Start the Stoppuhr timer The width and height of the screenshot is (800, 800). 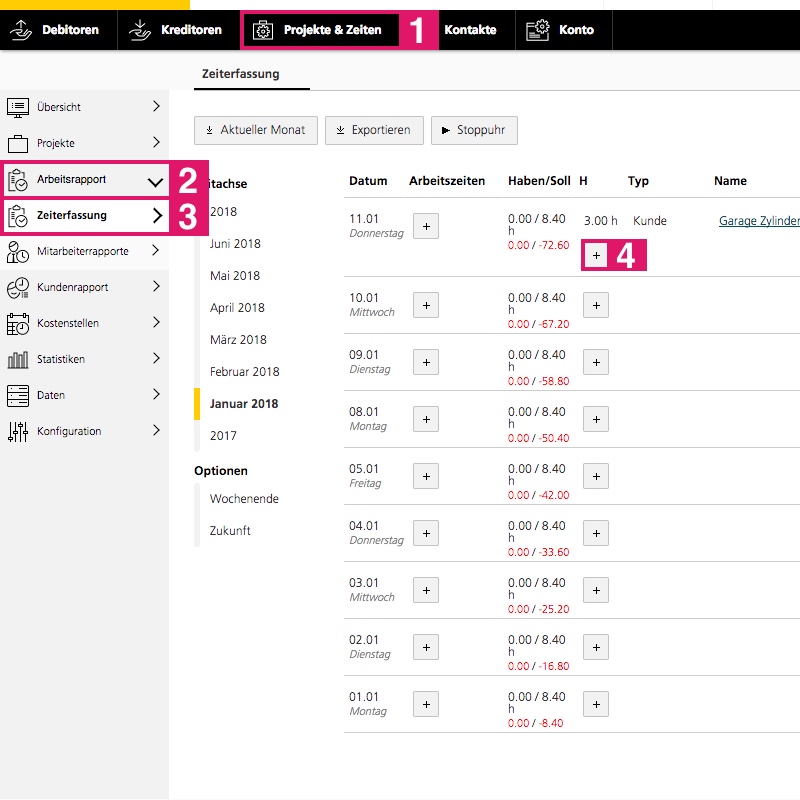(x=473, y=130)
